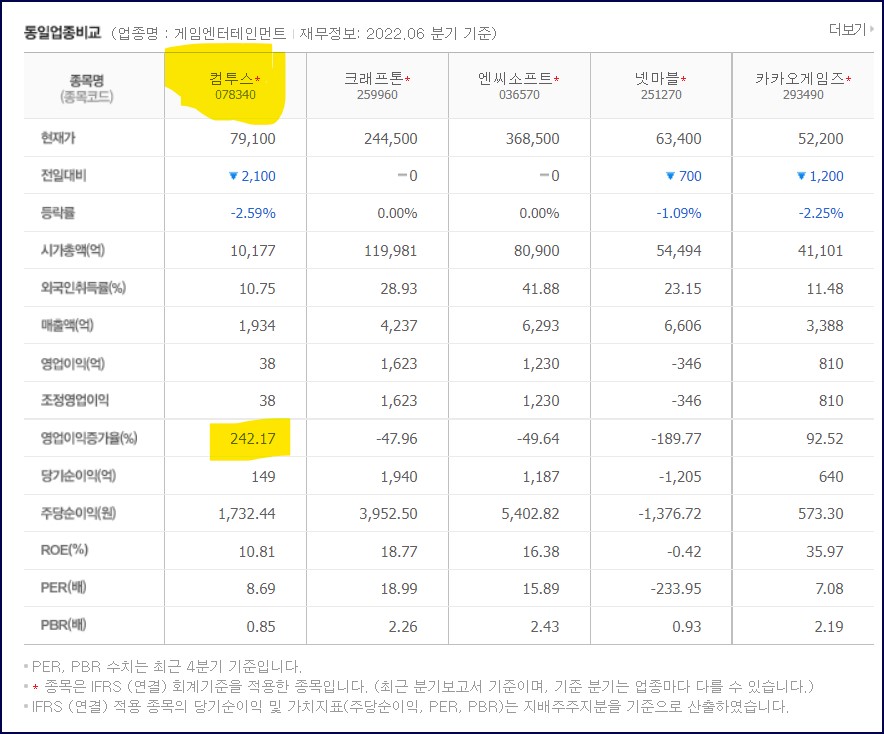
Task: Select the 당기순이익(억) row label
Action: click(x=78, y=476)
